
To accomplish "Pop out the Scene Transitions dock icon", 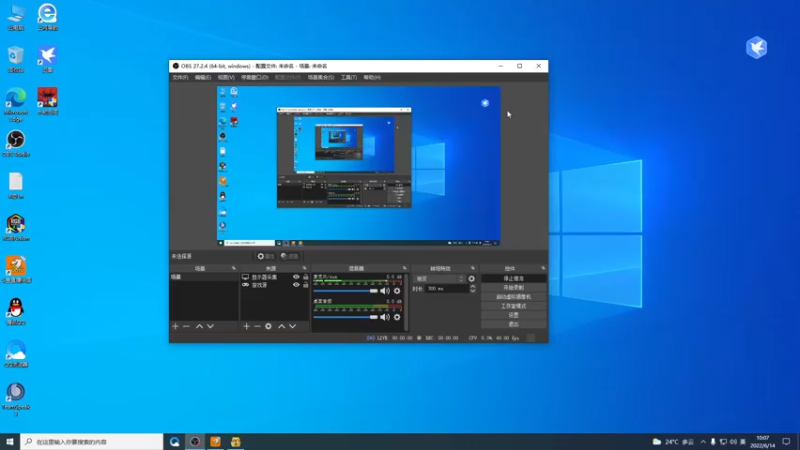I will click(472, 268).
